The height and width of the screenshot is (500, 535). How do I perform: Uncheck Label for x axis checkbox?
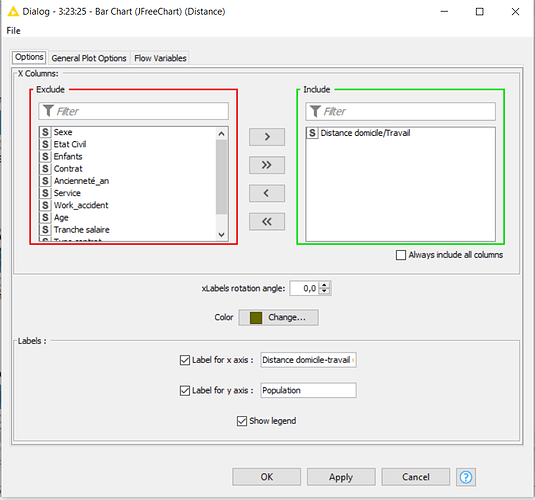(x=185, y=360)
